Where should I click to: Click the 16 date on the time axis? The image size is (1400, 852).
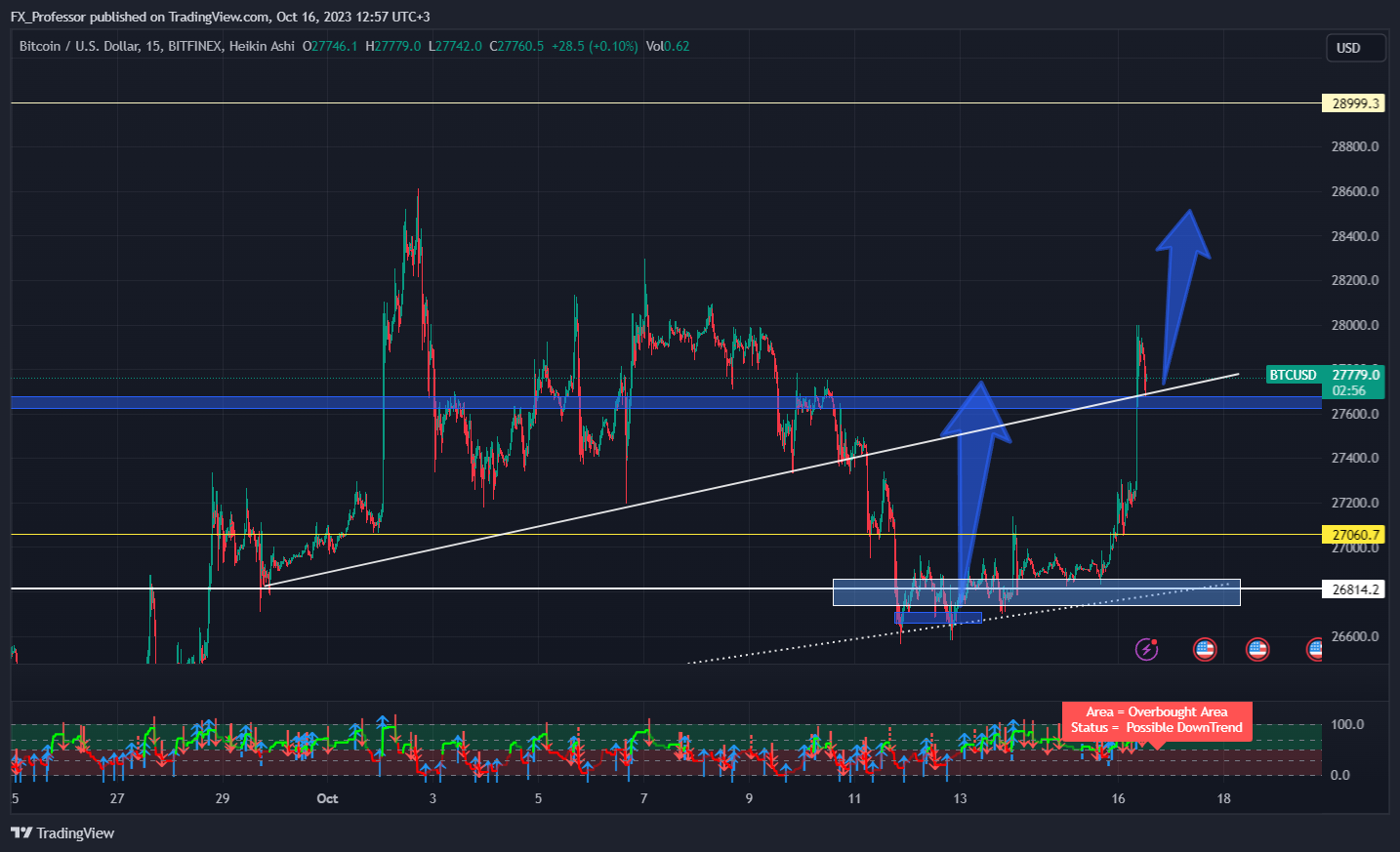click(1118, 798)
